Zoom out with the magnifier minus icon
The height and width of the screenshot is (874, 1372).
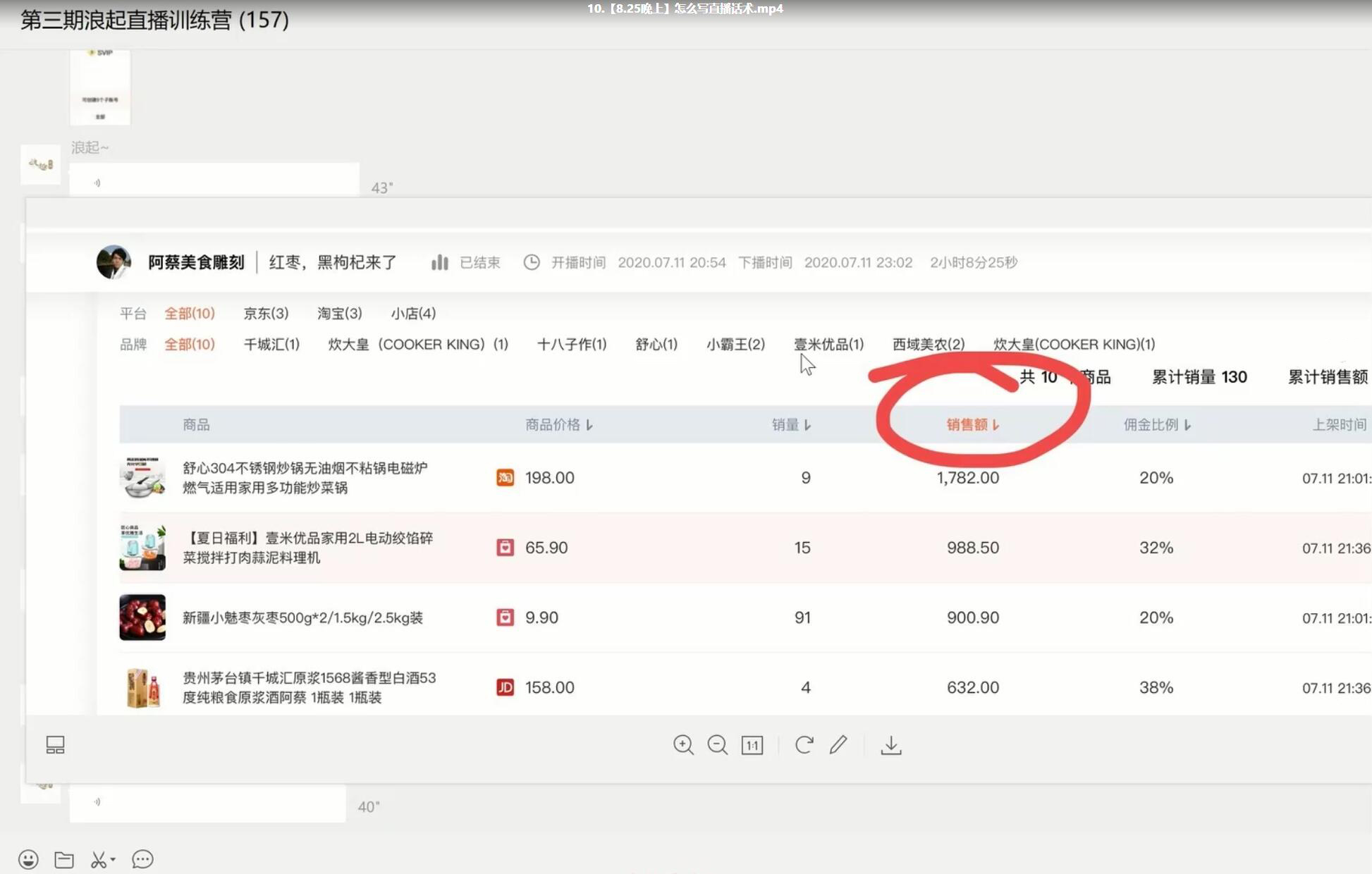click(717, 745)
